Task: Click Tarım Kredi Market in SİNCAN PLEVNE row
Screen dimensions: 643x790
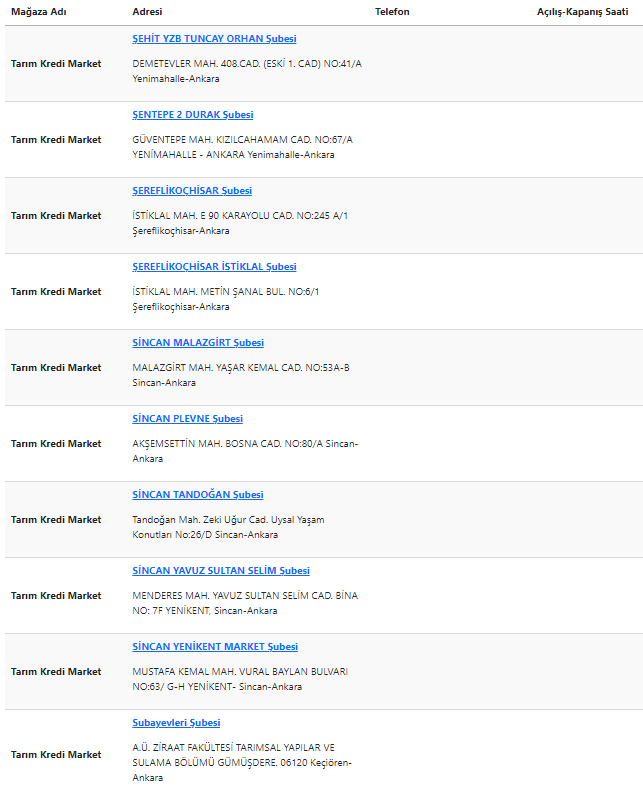Action: click(x=56, y=444)
